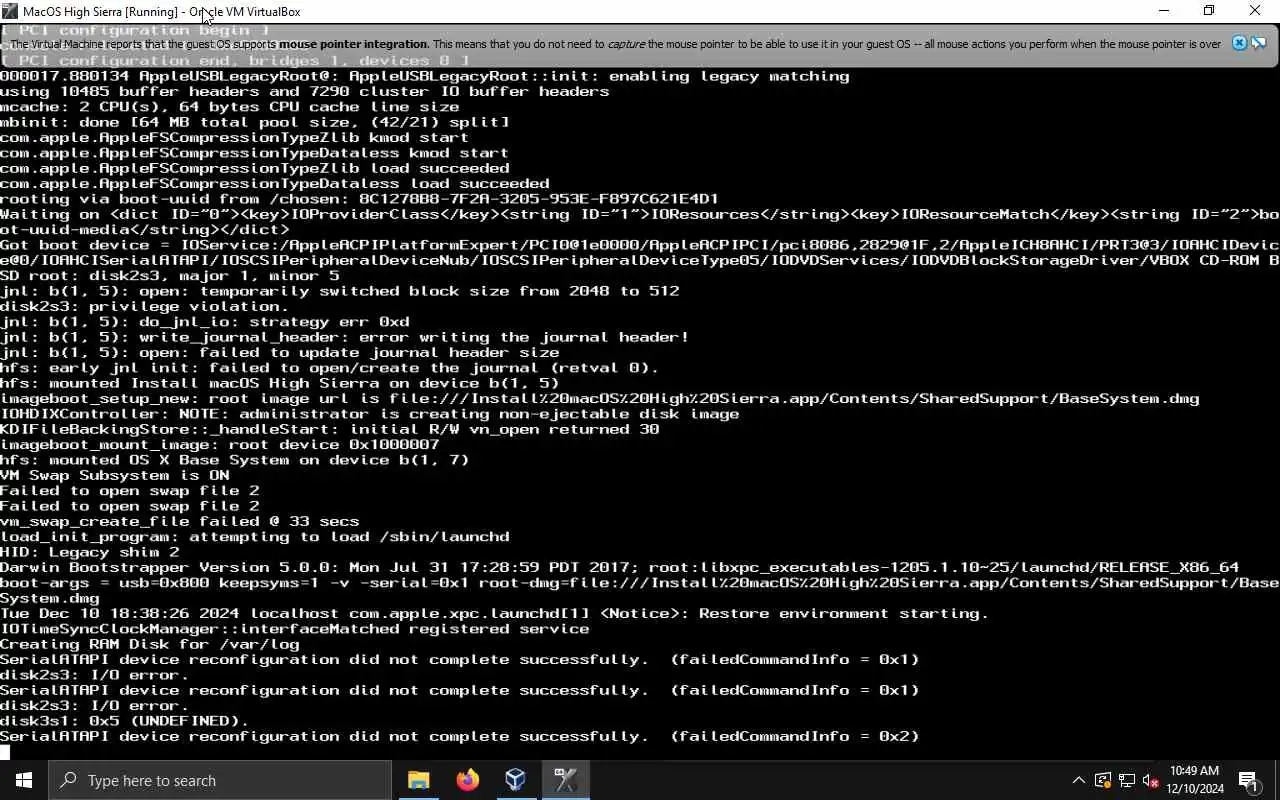Click the taskbar search box

[x=220, y=780]
